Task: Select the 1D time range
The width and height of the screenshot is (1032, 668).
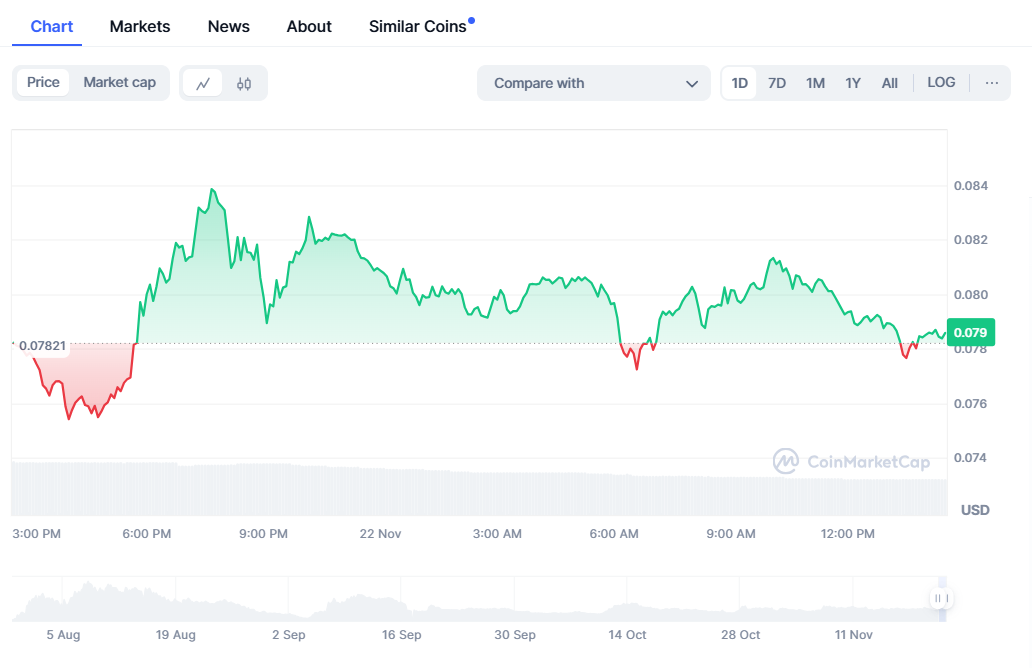Action: tap(740, 83)
